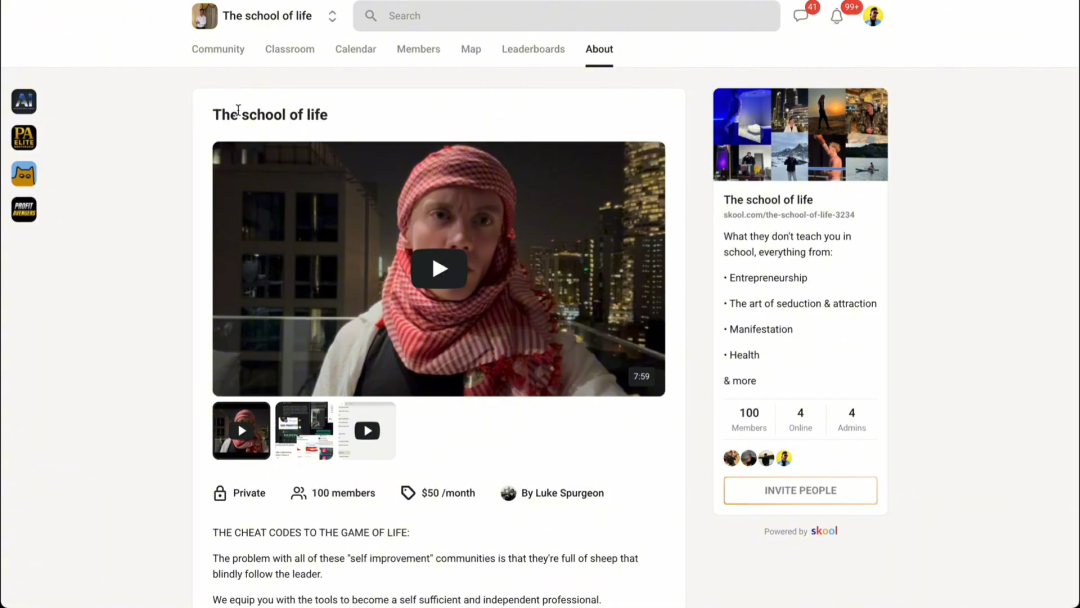Open the Calendar tab
The height and width of the screenshot is (608, 1080).
click(x=355, y=49)
